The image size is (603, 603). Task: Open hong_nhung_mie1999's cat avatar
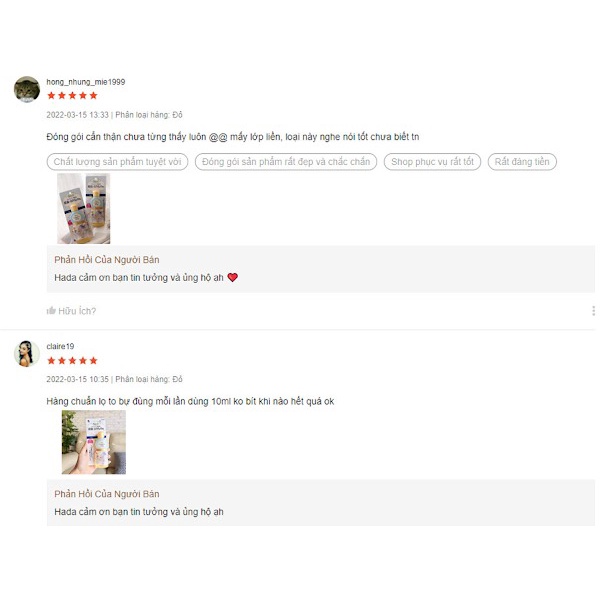tap(27, 89)
